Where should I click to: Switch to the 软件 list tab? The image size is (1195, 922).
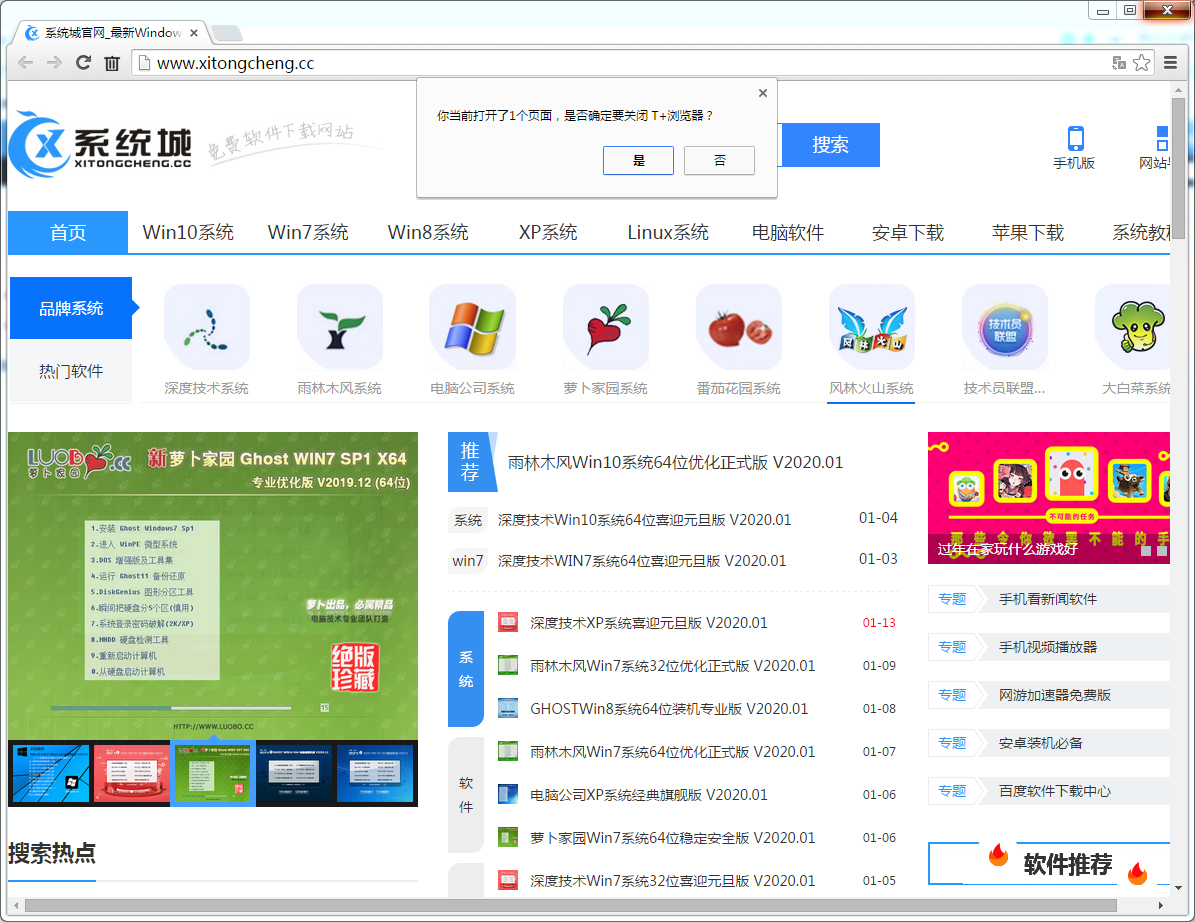point(466,795)
